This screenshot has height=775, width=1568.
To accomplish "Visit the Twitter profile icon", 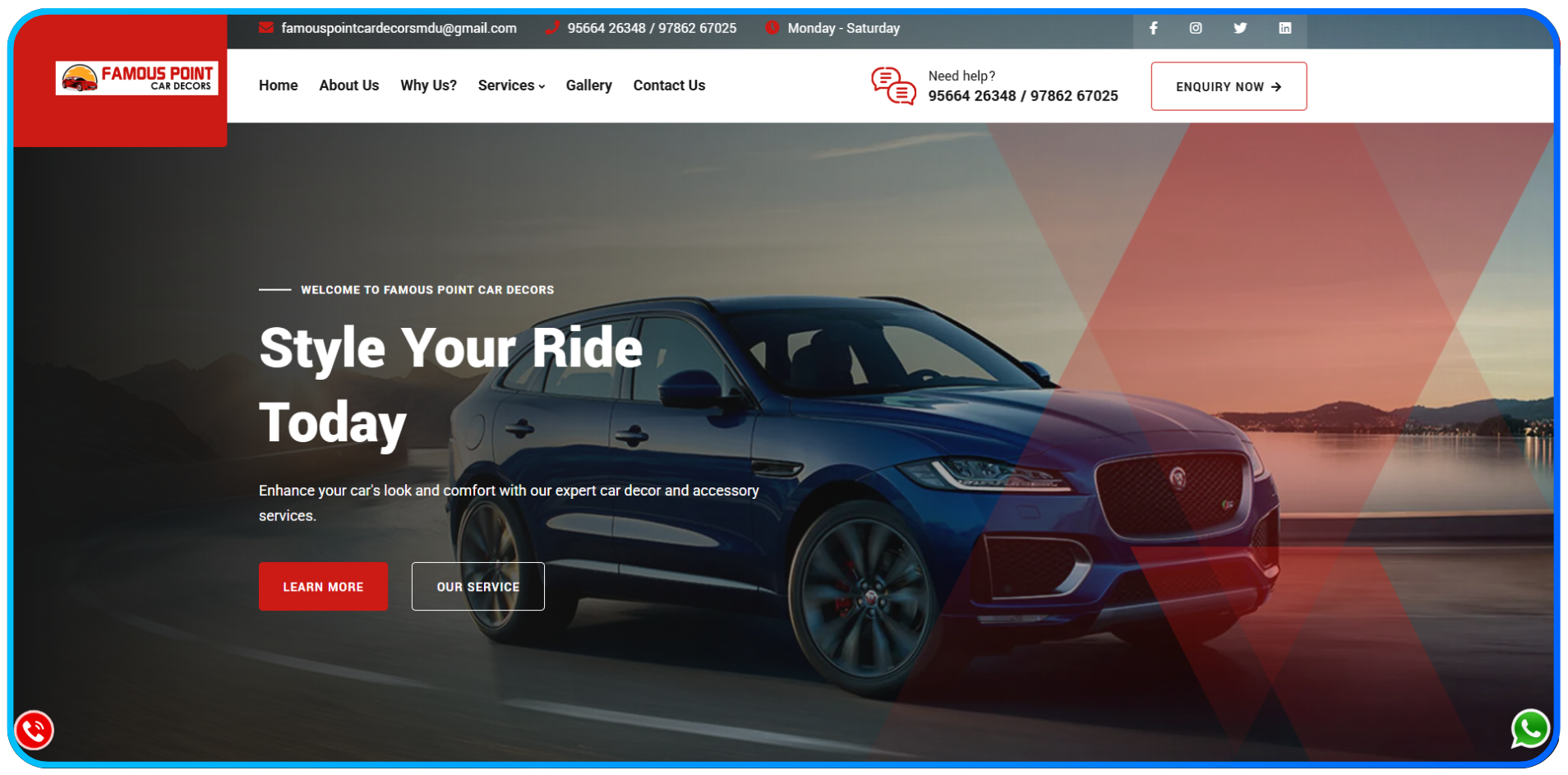I will pyautogui.click(x=1240, y=28).
